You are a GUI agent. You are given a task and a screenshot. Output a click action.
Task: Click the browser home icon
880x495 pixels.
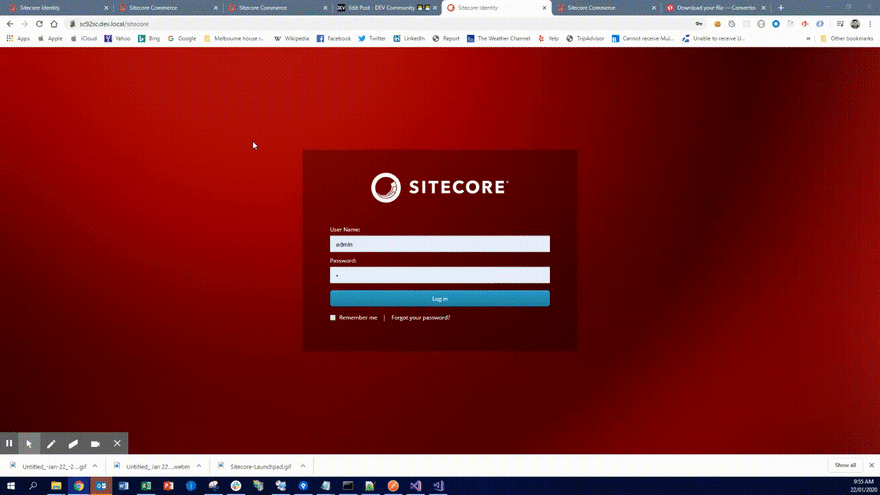tap(54, 24)
